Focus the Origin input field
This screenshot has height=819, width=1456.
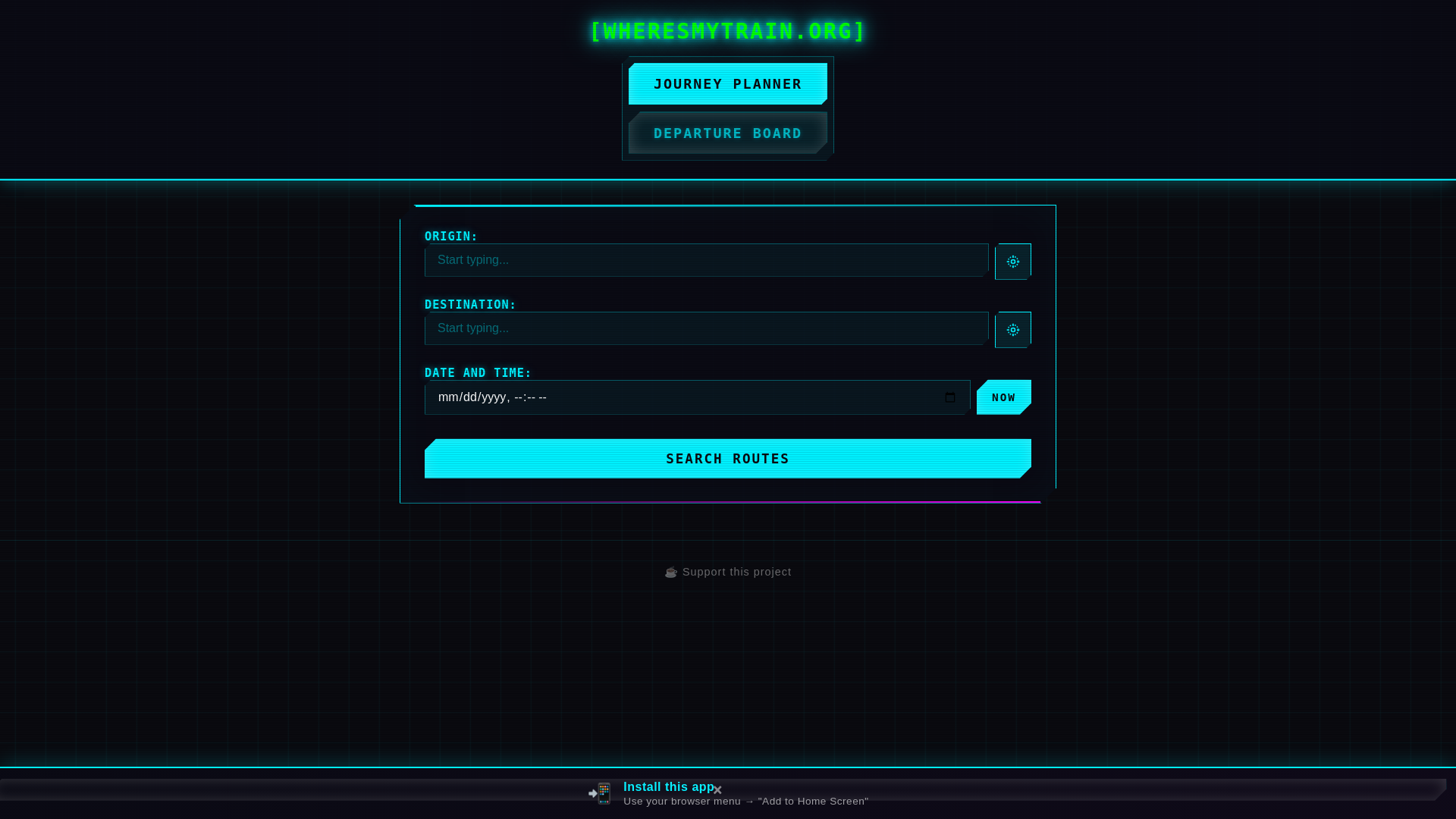pyautogui.click(x=707, y=260)
